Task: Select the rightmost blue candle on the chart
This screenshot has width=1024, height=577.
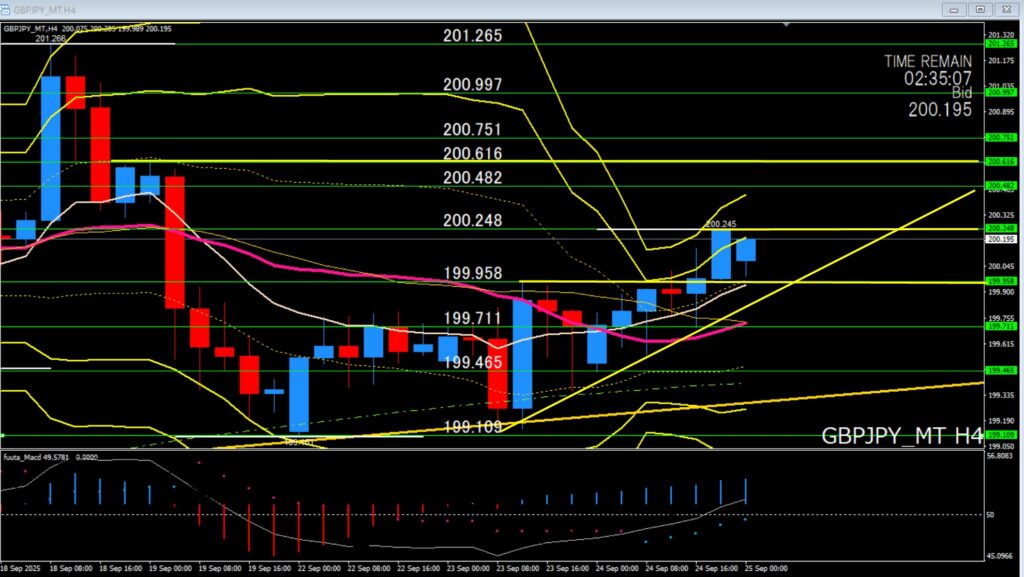Action: click(x=746, y=250)
